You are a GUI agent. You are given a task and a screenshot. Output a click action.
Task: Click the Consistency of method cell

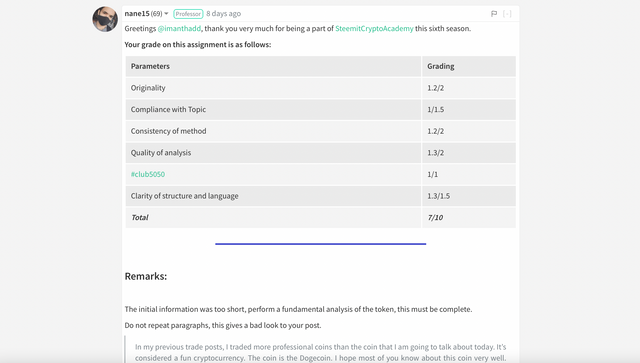[273, 131]
